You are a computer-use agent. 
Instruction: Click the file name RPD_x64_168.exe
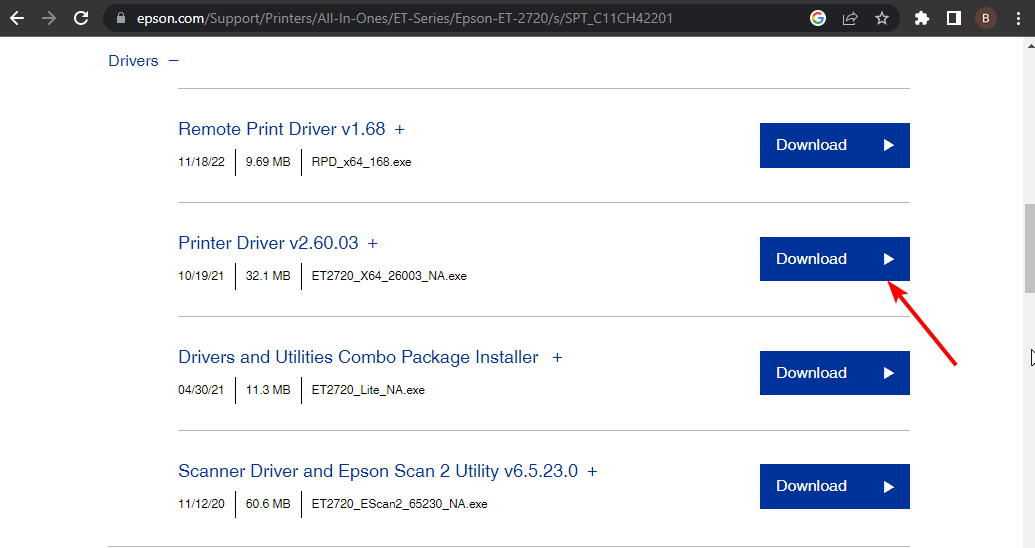[361, 162]
